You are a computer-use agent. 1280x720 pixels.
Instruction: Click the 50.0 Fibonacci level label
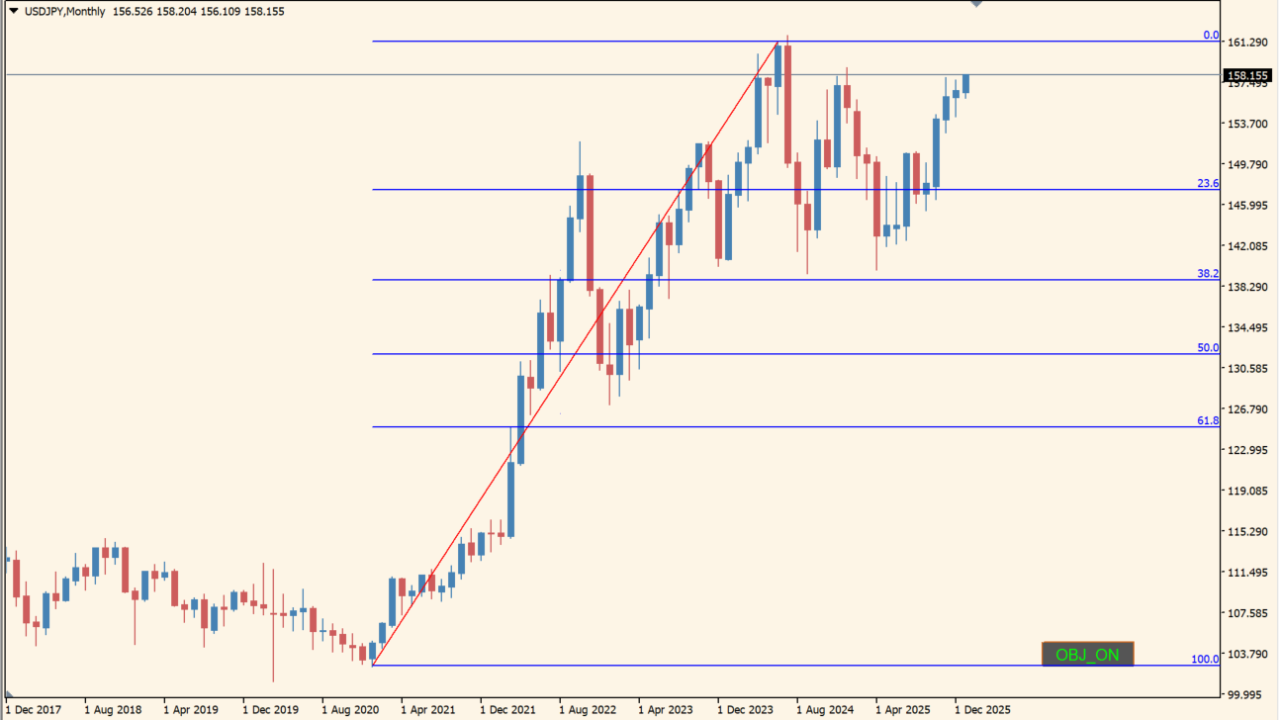pyautogui.click(x=1208, y=348)
